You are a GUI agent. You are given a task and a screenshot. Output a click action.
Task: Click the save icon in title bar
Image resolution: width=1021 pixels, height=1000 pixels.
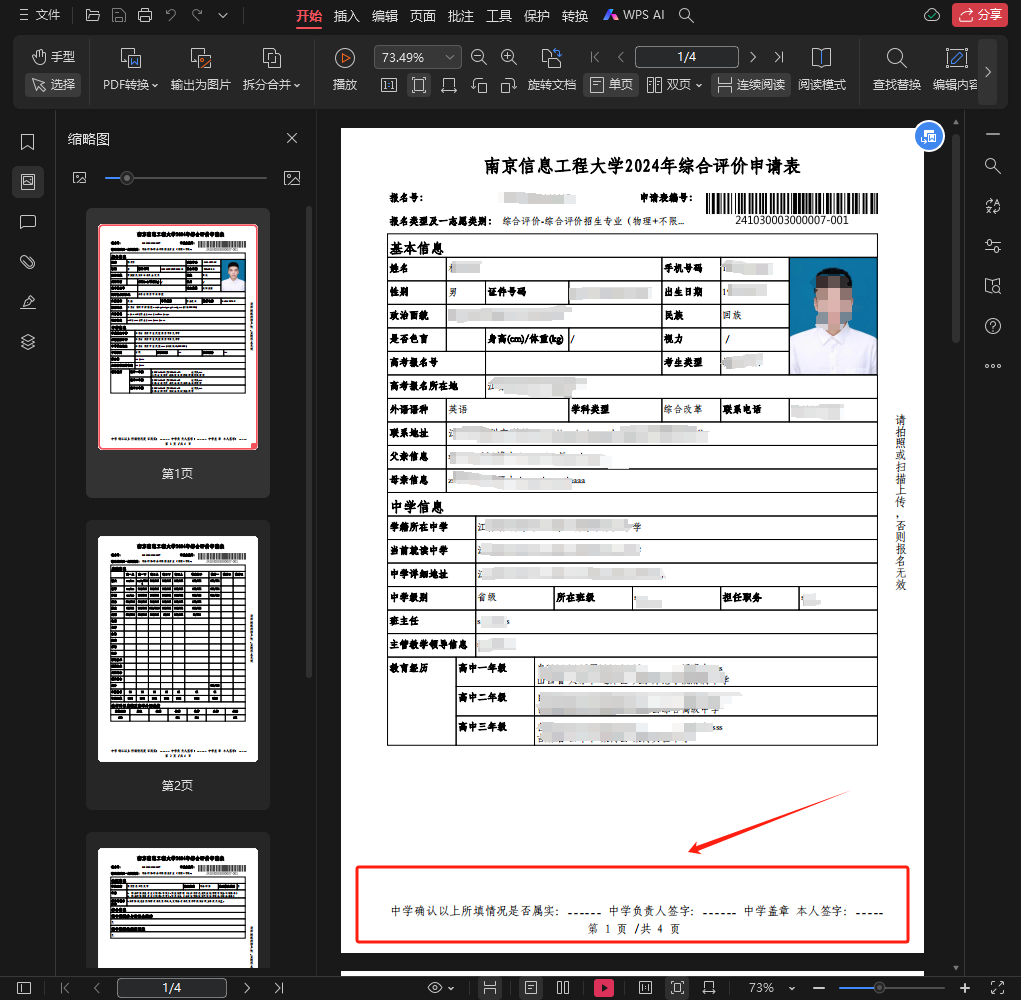point(119,15)
